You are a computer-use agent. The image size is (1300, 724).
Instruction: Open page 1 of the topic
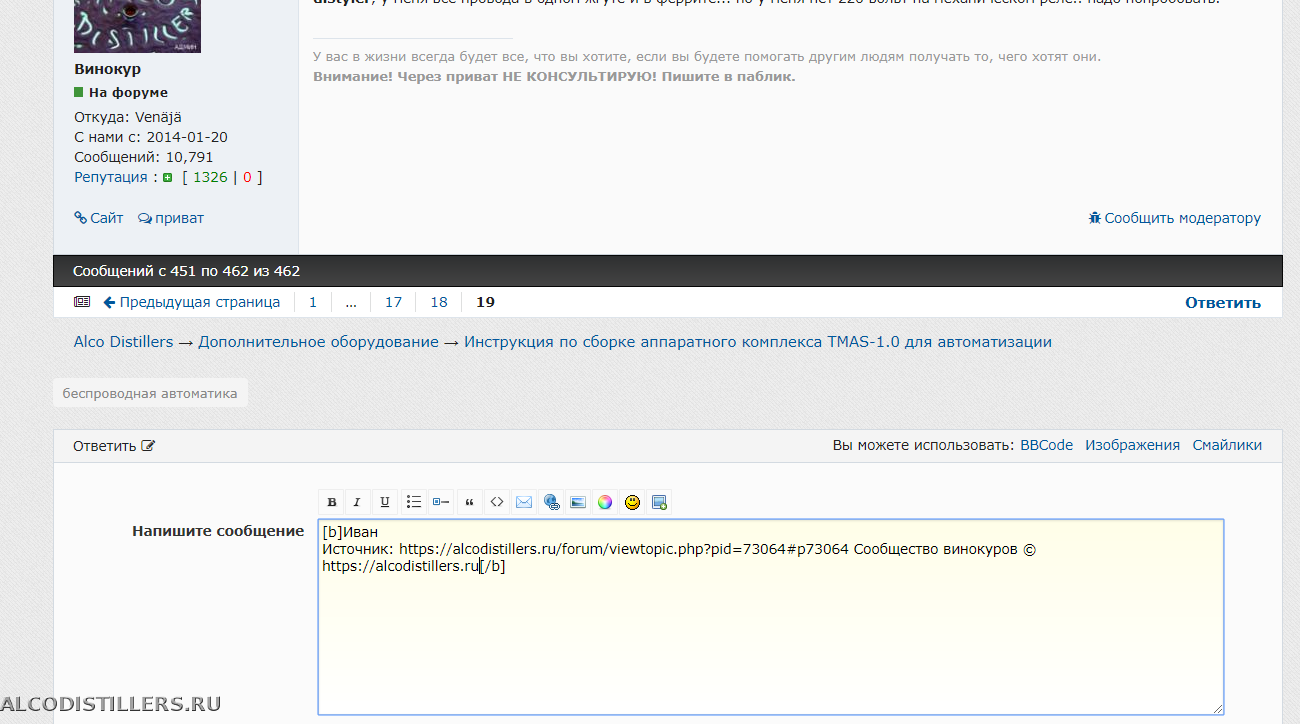tap(313, 302)
